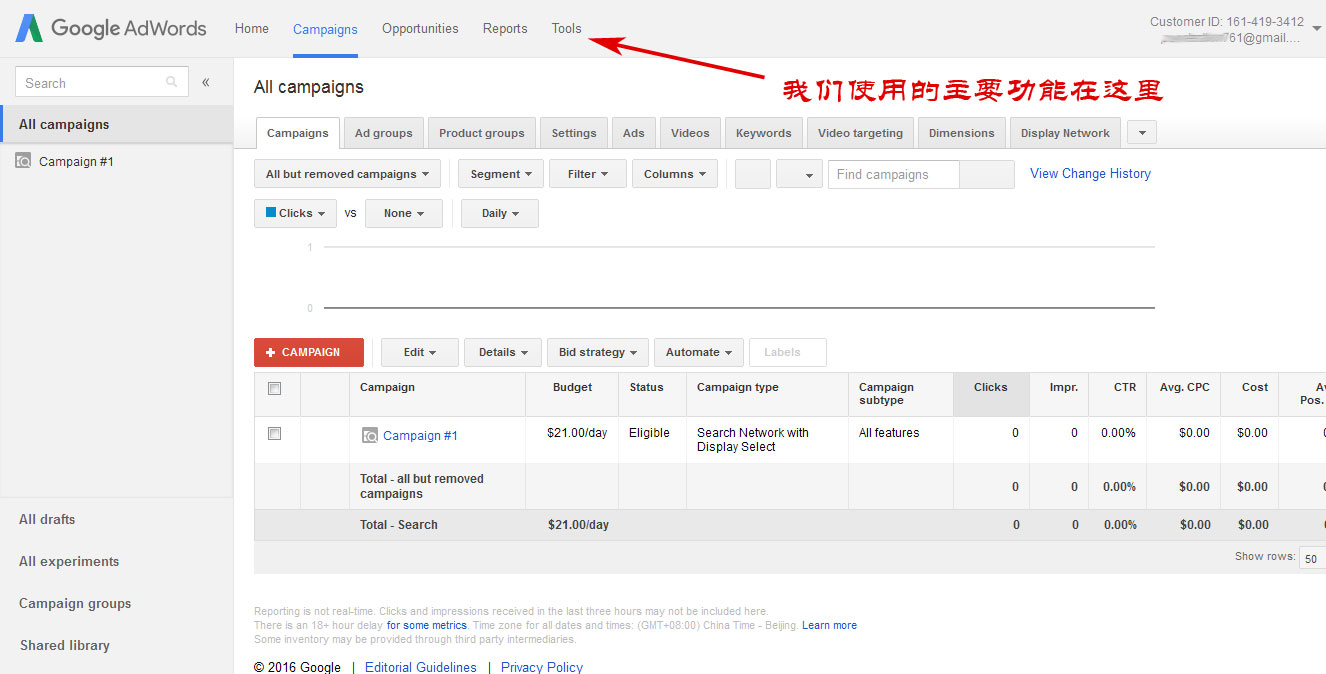Viewport: 1326px width, 674px height.
Task: Open View Change History link
Action: click(x=1090, y=173)
